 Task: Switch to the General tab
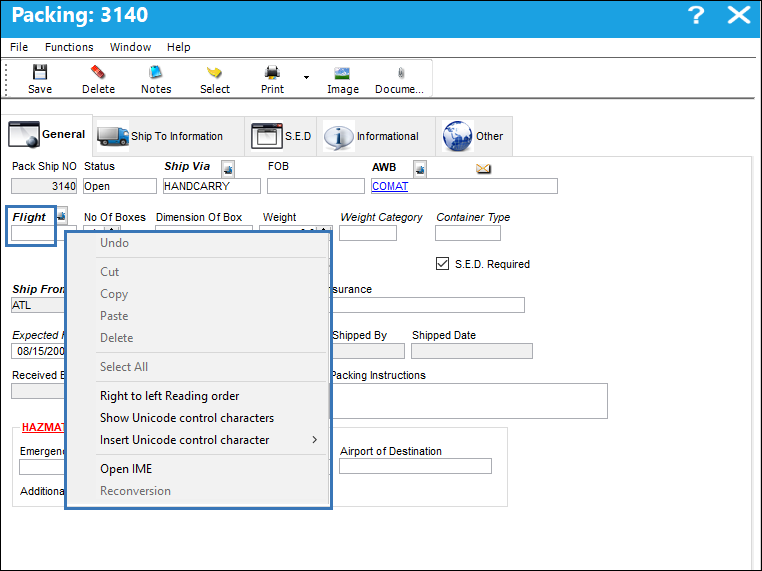point(47,135)
